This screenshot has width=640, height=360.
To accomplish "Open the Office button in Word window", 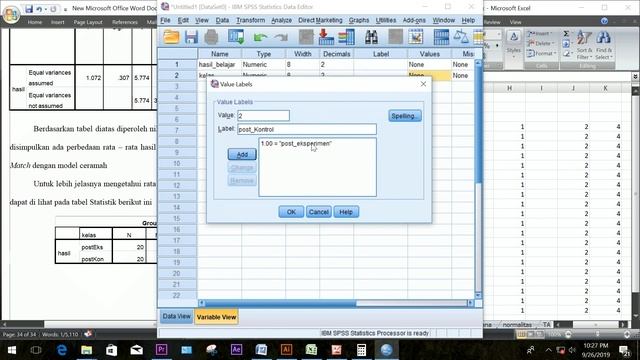I will coord(11,15).
